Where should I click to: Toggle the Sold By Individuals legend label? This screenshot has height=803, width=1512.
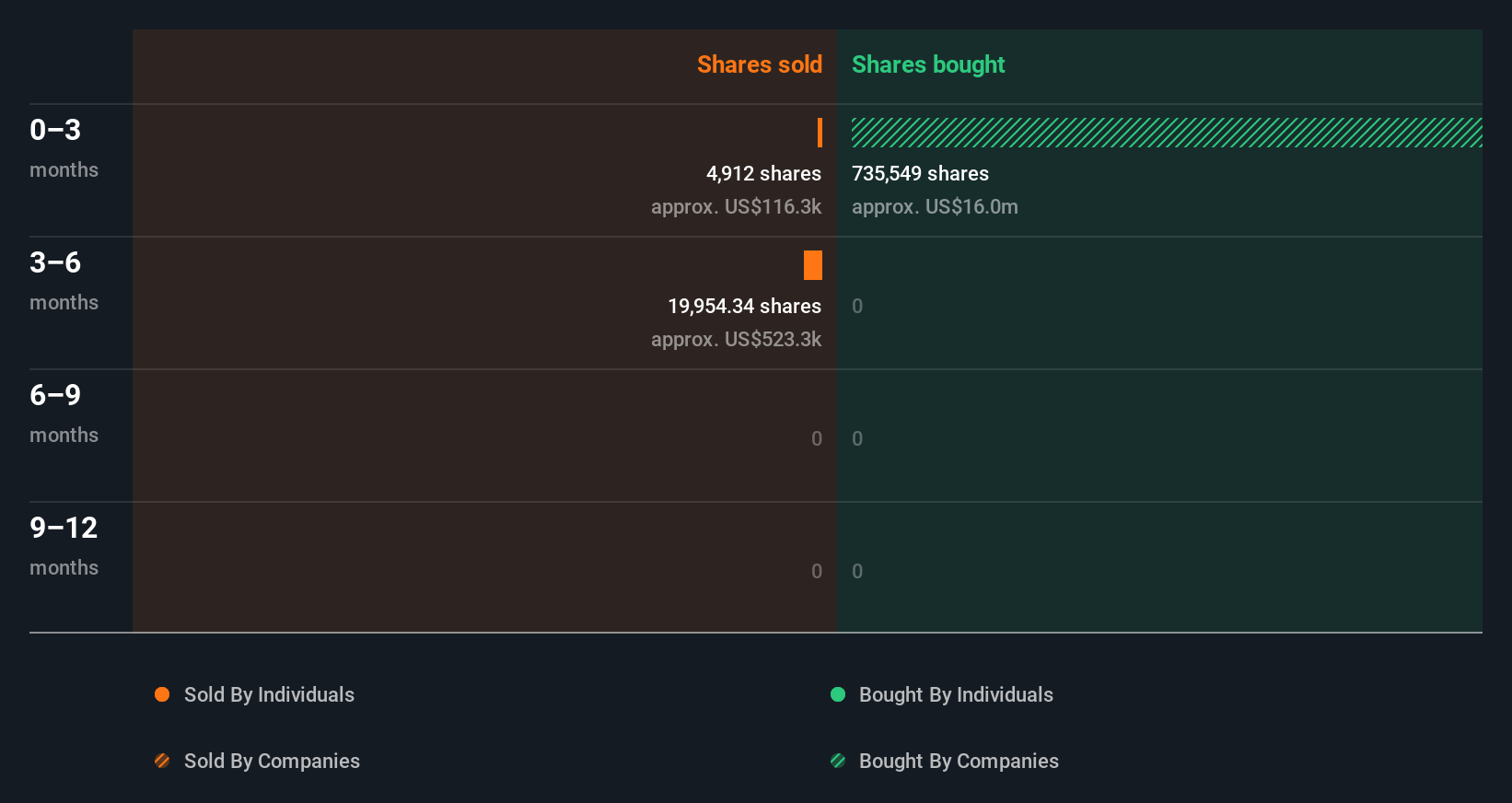click(x=269, y=694)
